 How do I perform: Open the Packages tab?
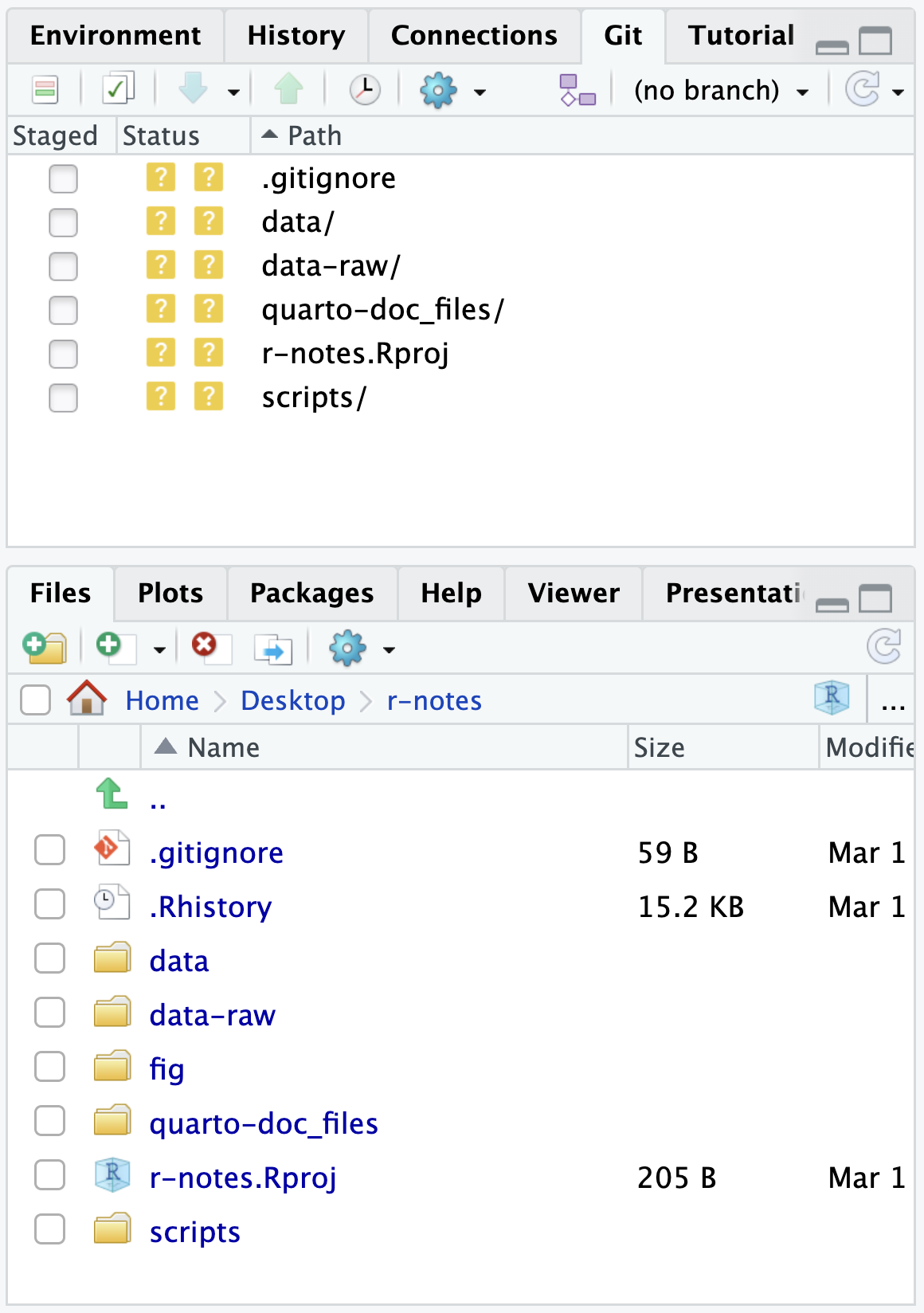click(311, 593)
